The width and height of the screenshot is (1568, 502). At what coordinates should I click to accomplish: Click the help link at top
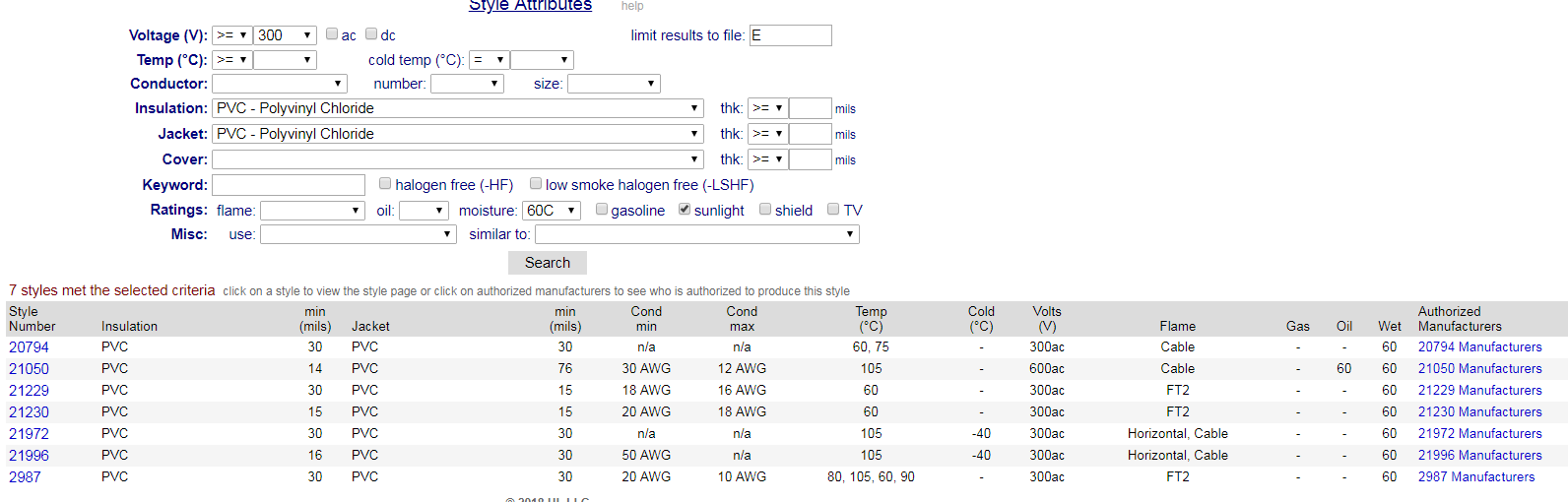pos(632,6)
